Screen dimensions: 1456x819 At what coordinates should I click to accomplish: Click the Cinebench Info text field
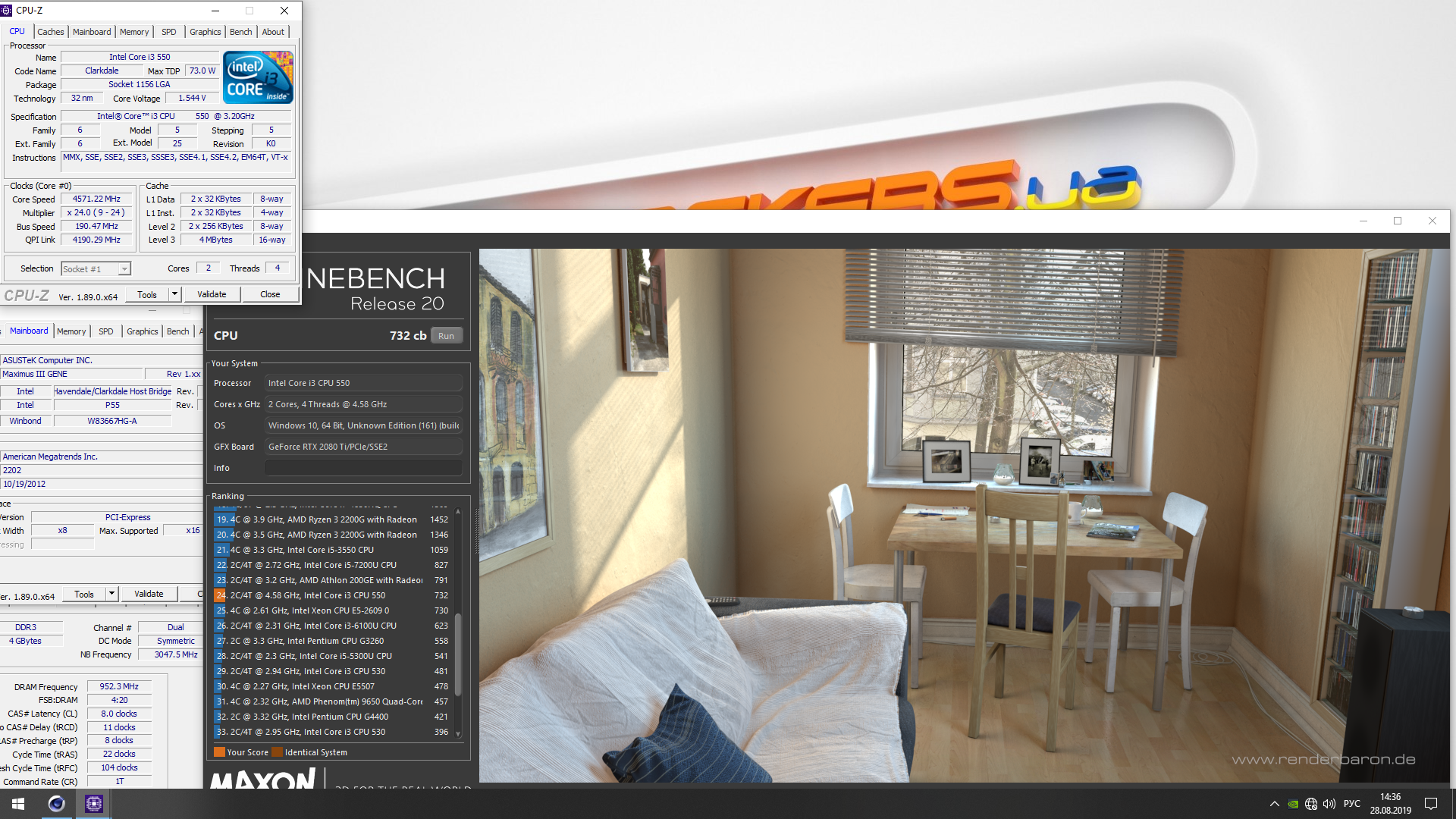click(363, 468)
